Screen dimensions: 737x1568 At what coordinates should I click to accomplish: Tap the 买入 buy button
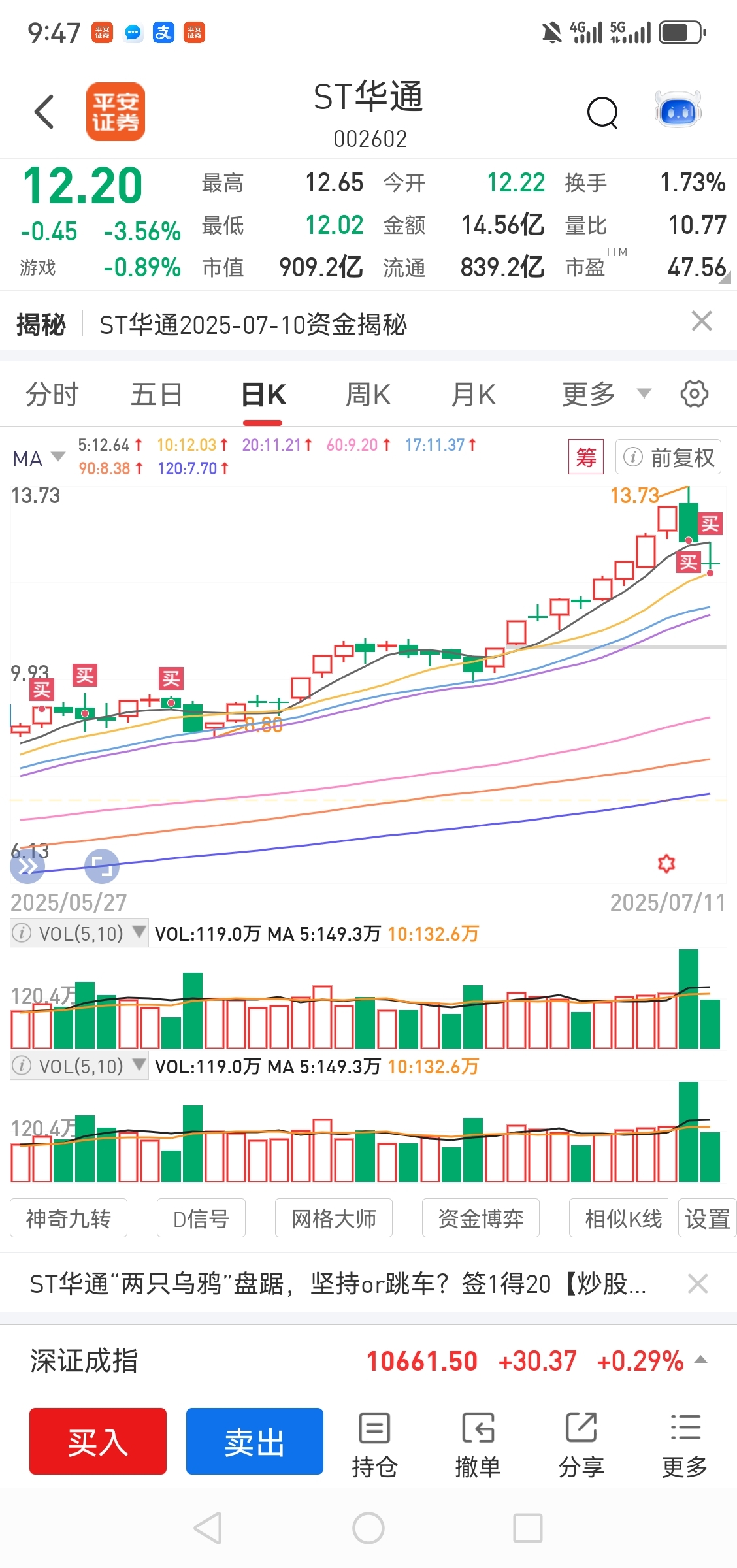click(x=98, y=1441)
